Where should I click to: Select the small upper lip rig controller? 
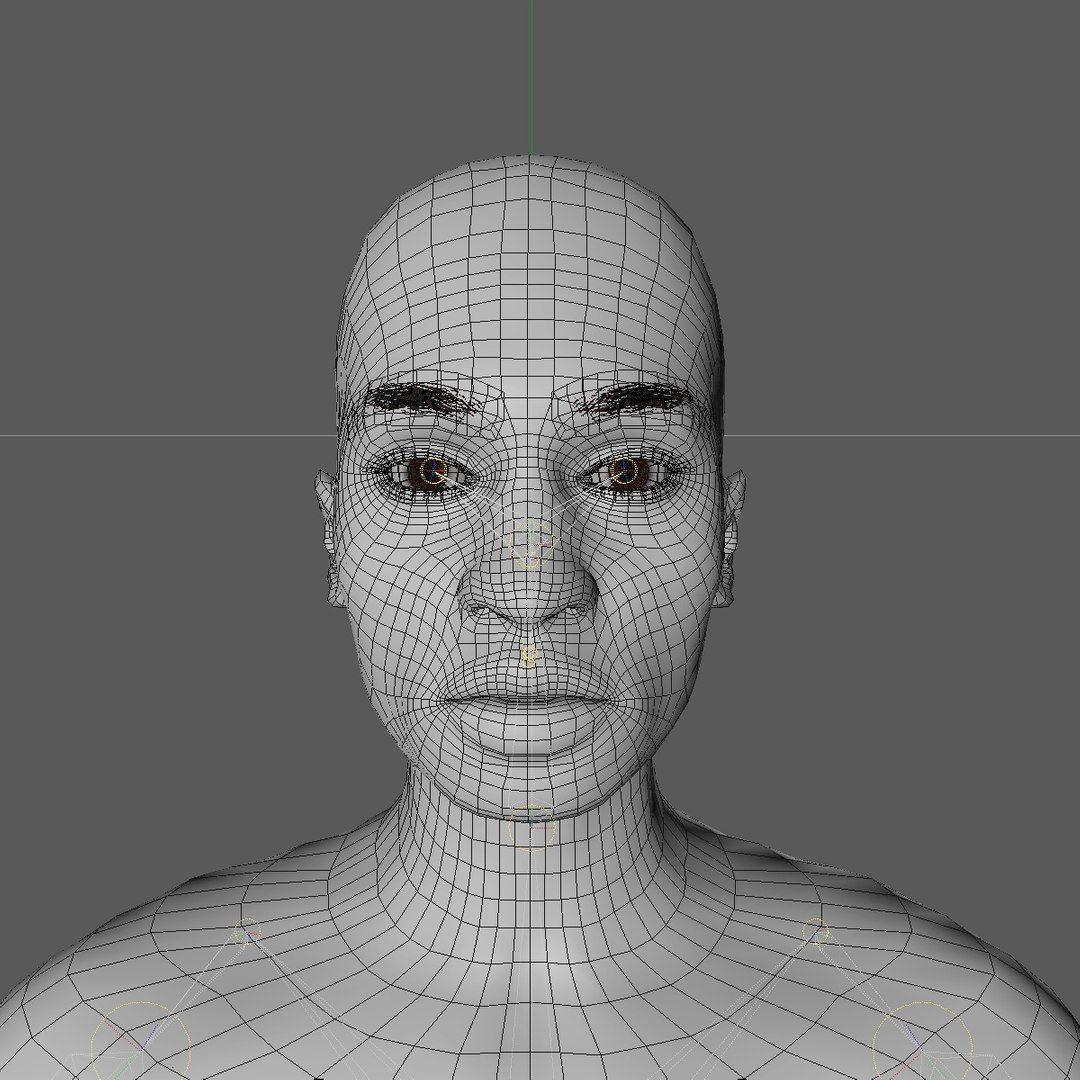coord(529,656)
